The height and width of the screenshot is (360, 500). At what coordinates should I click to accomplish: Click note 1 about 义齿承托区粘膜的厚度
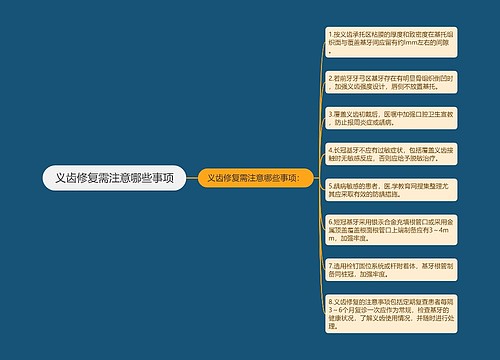point(391,42)
